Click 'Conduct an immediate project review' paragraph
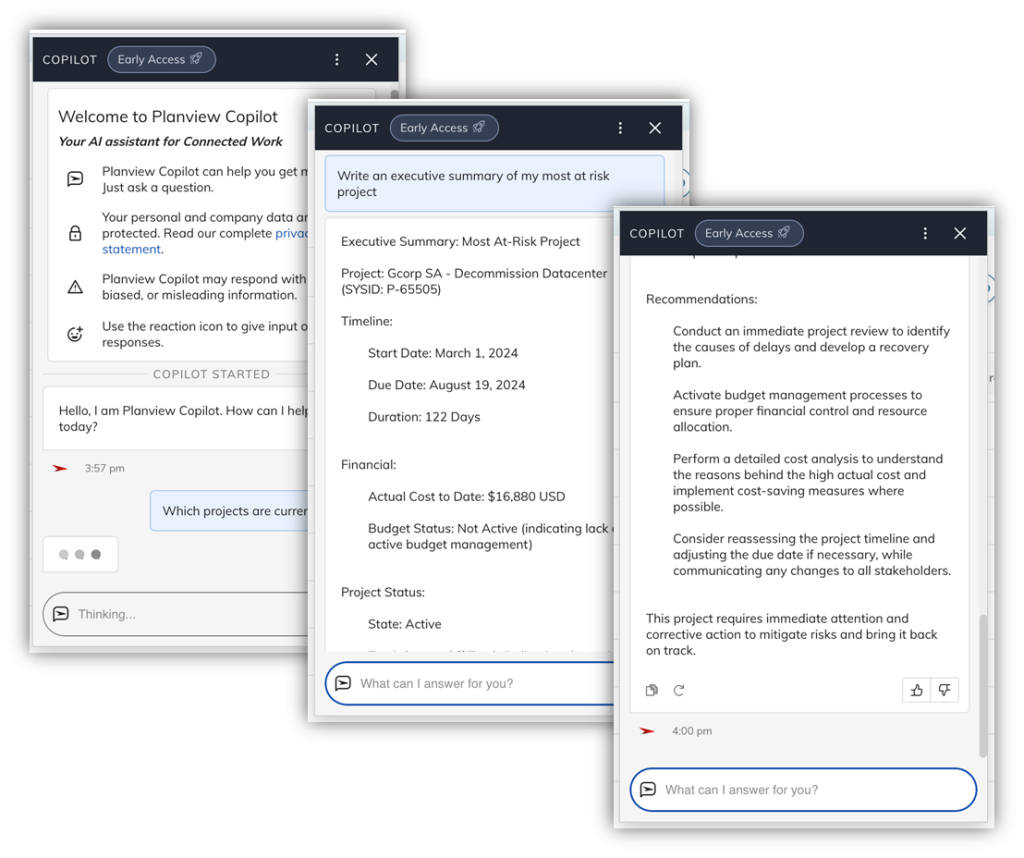The height and width of the screenshot is (858, 1024). click(811, 347)
